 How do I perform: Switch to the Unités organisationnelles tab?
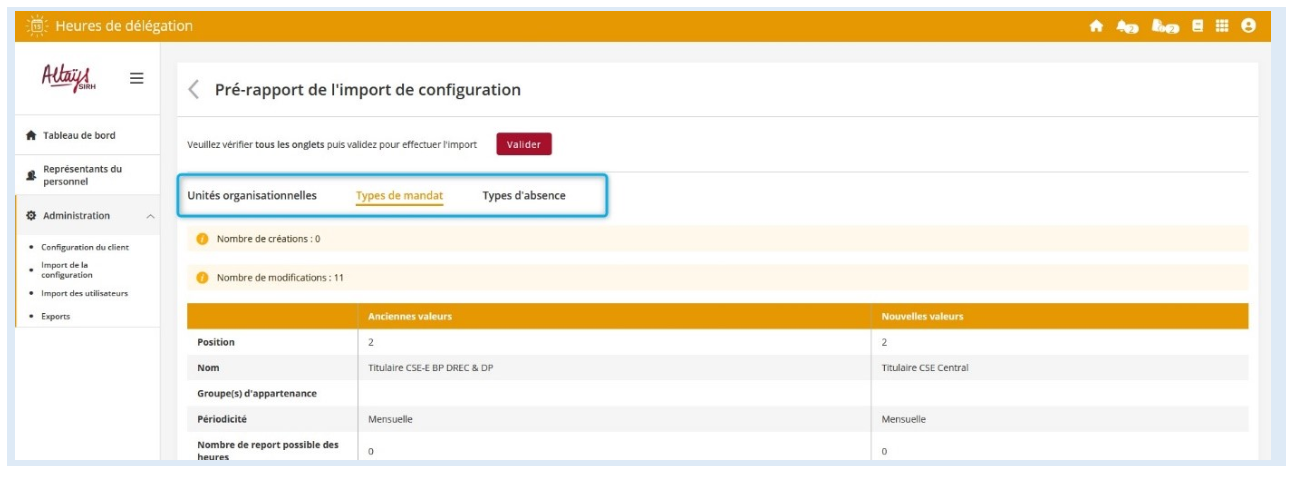point(252,195)
